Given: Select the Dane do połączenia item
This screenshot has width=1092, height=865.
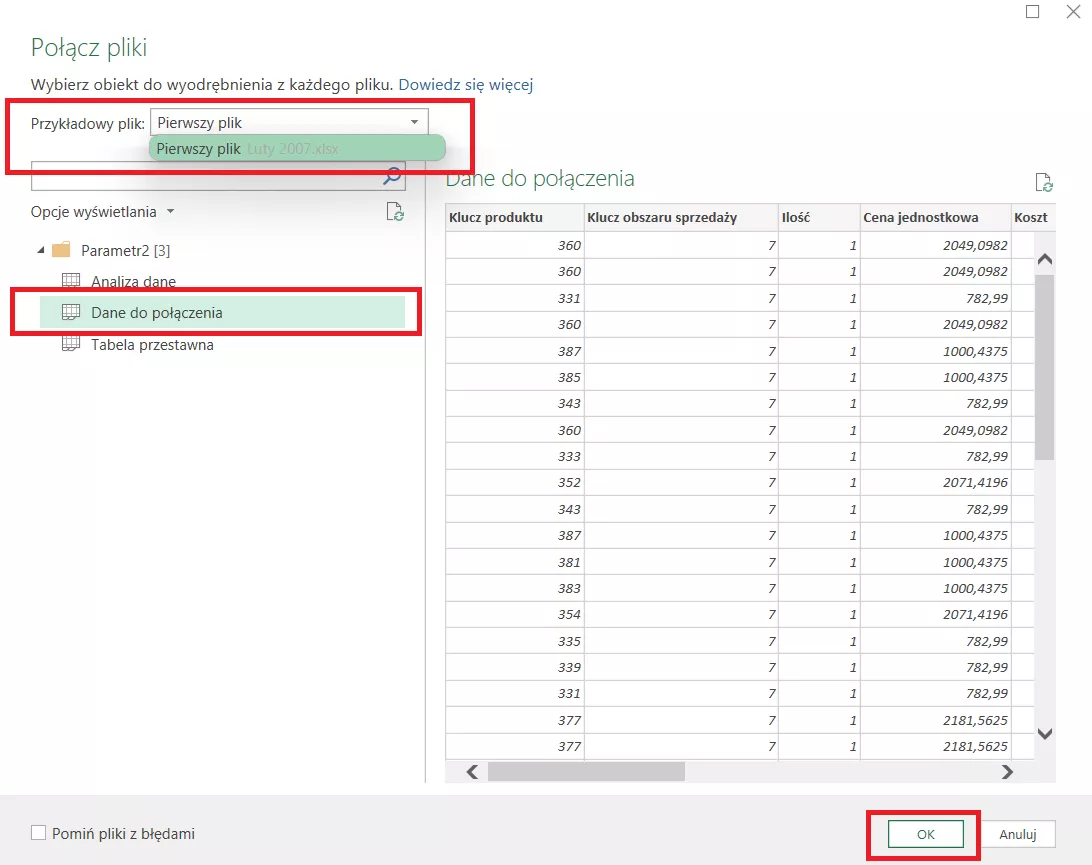Looking at the screenshot, I should coord(156,313).
